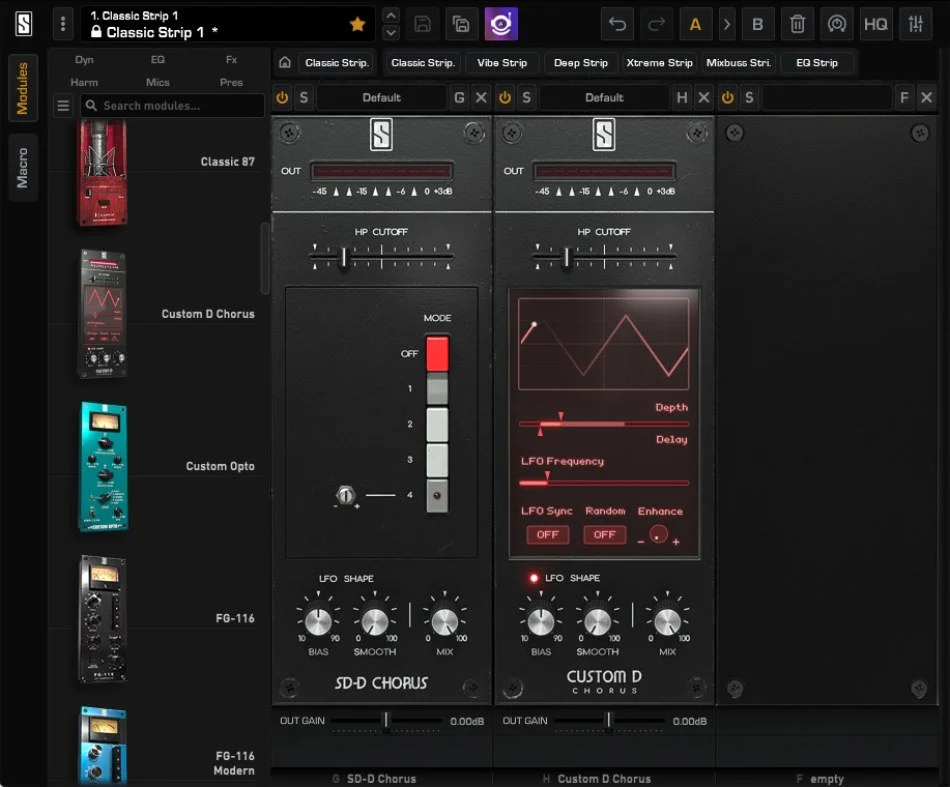Select the A comparison slot
The image size is (950, 787).
point(695,24)
